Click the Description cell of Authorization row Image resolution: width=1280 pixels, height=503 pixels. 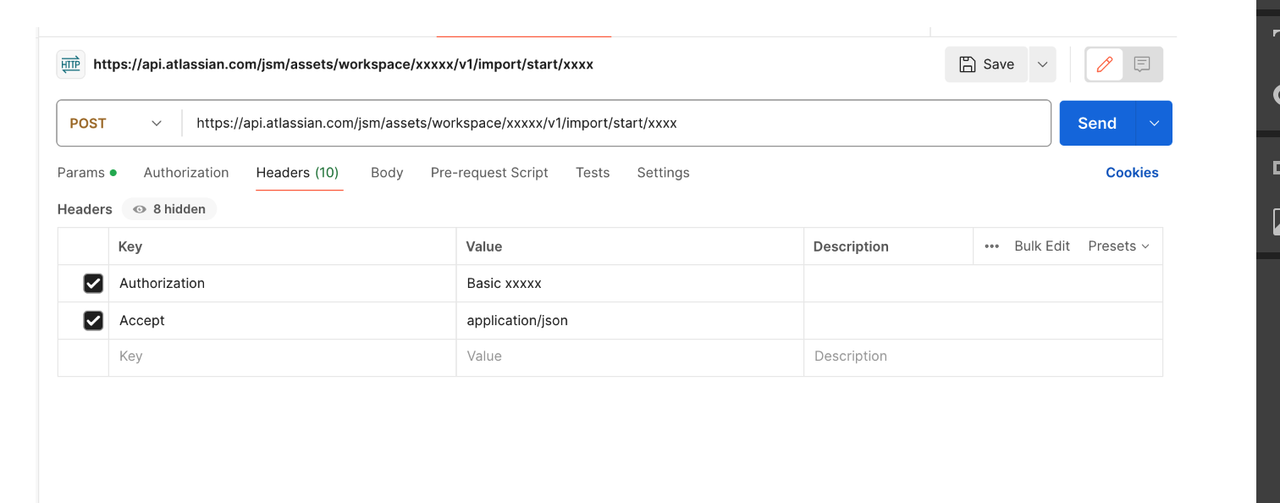click(983, 284)
